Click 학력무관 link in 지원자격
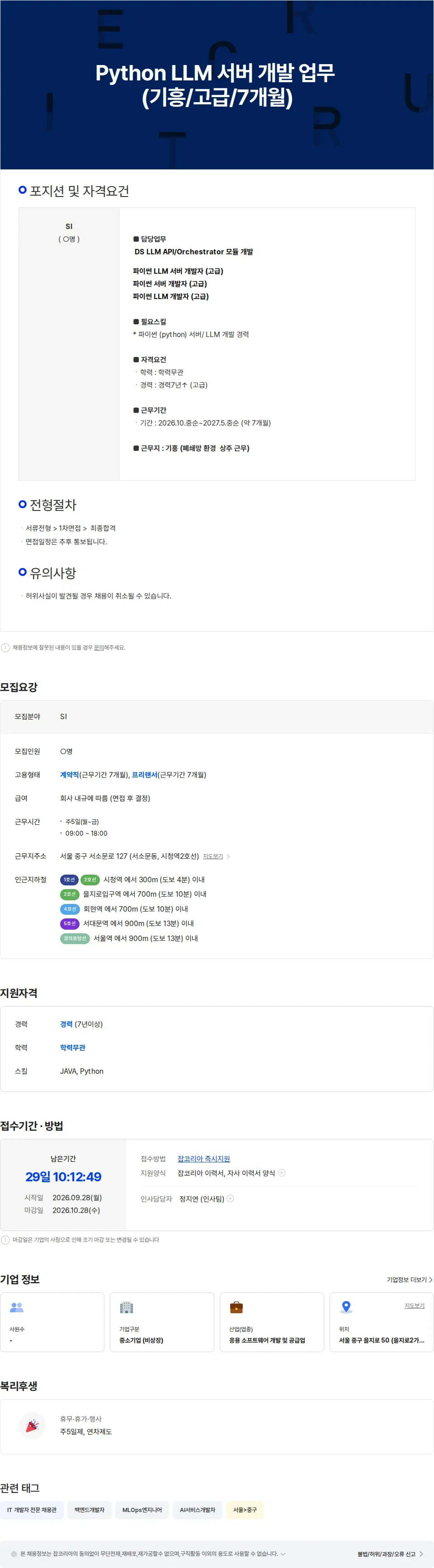 click(x=72, y=1048)
